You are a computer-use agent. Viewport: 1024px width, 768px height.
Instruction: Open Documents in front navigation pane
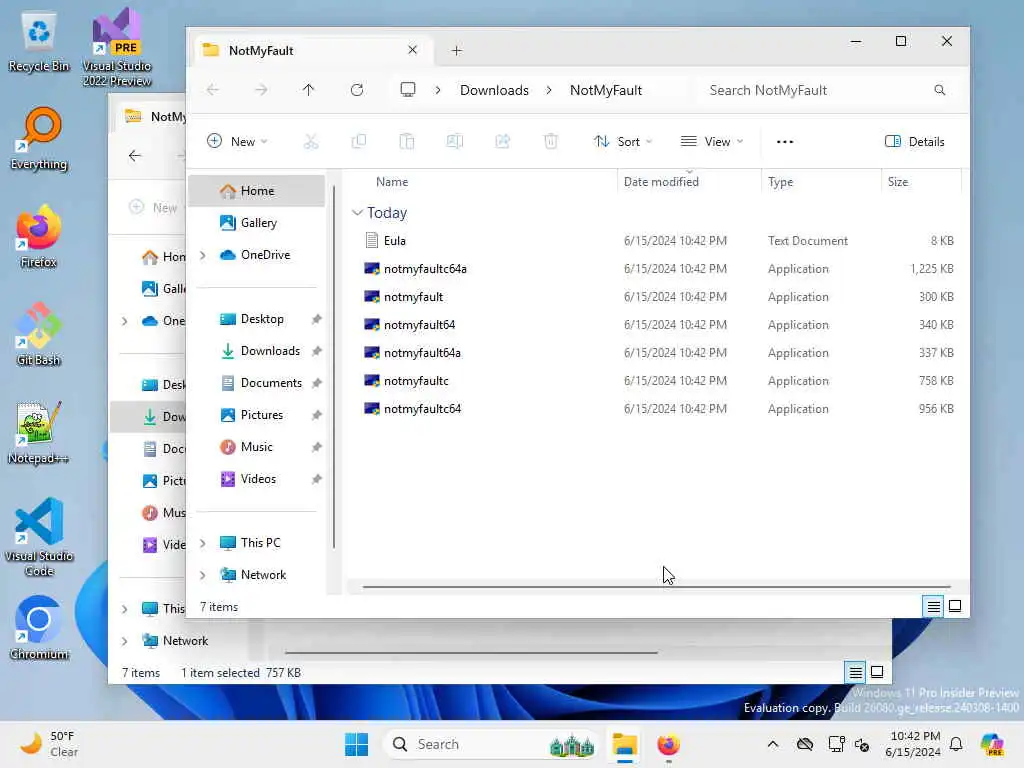click(257, 383)
